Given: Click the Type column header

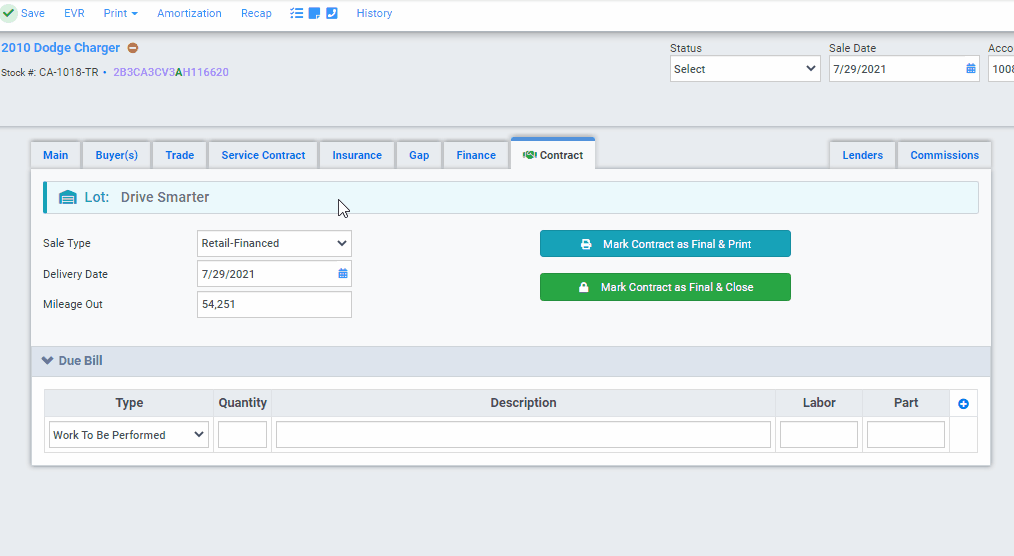Looking at the screenshot, I should (129, 403).
